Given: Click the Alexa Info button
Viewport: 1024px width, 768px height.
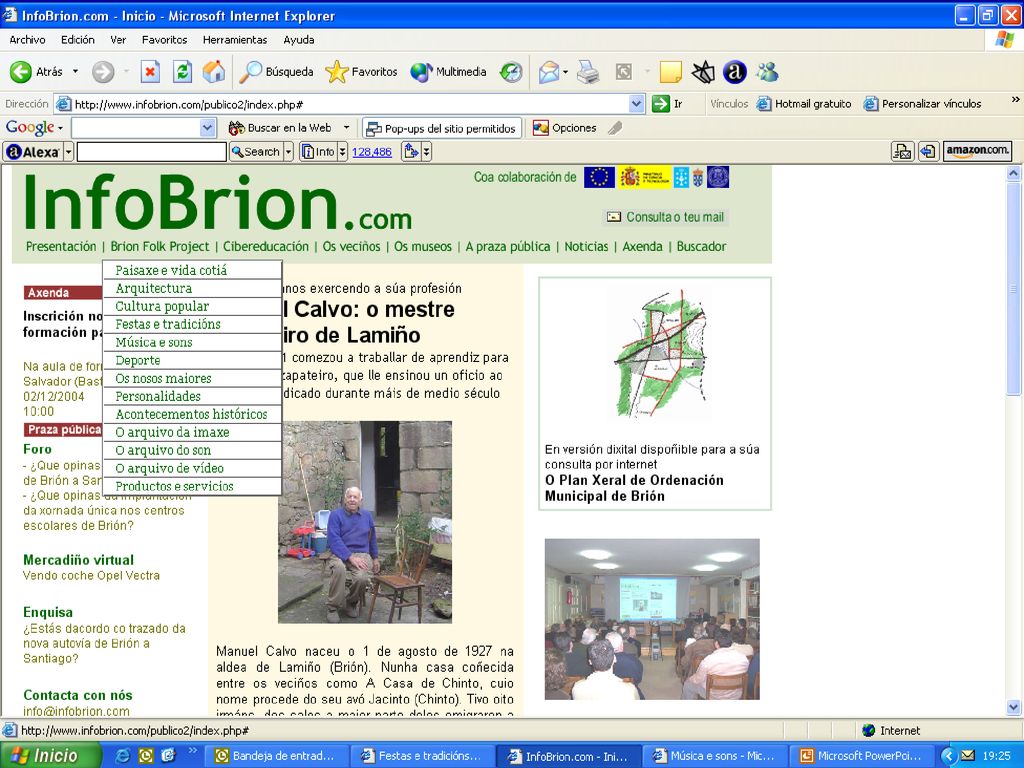Looking at the screenshot, I should [319, 152].
